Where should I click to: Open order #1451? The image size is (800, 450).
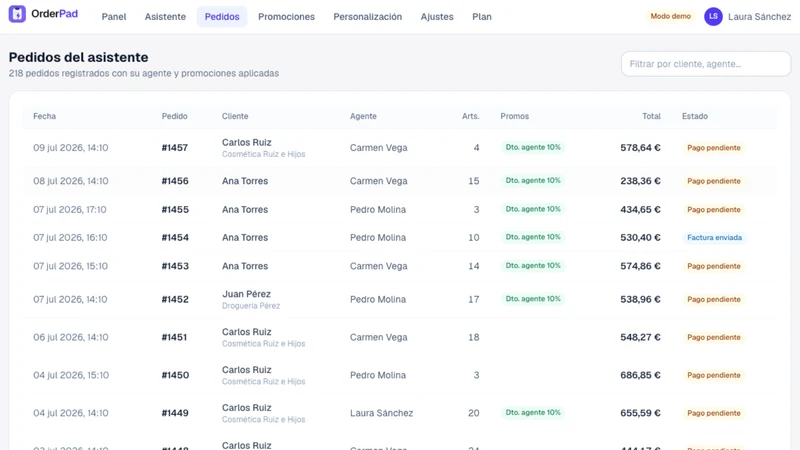174,337
